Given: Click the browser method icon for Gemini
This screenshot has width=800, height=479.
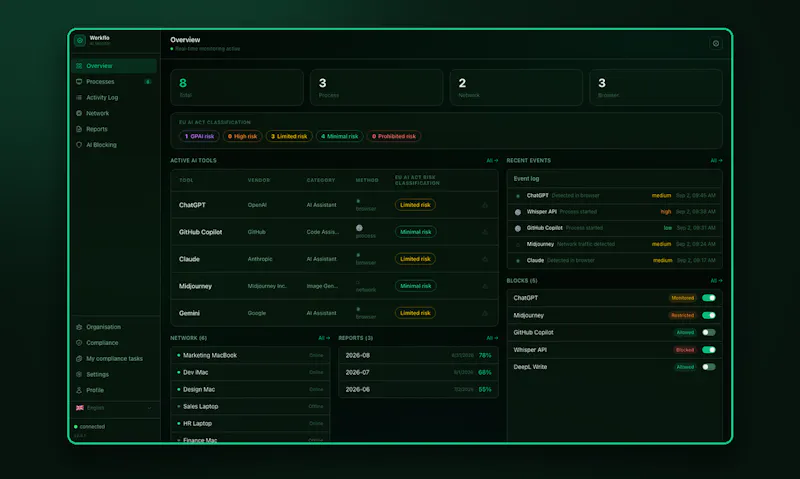Looking at the screenshot, I should click(x=358, y=309).
